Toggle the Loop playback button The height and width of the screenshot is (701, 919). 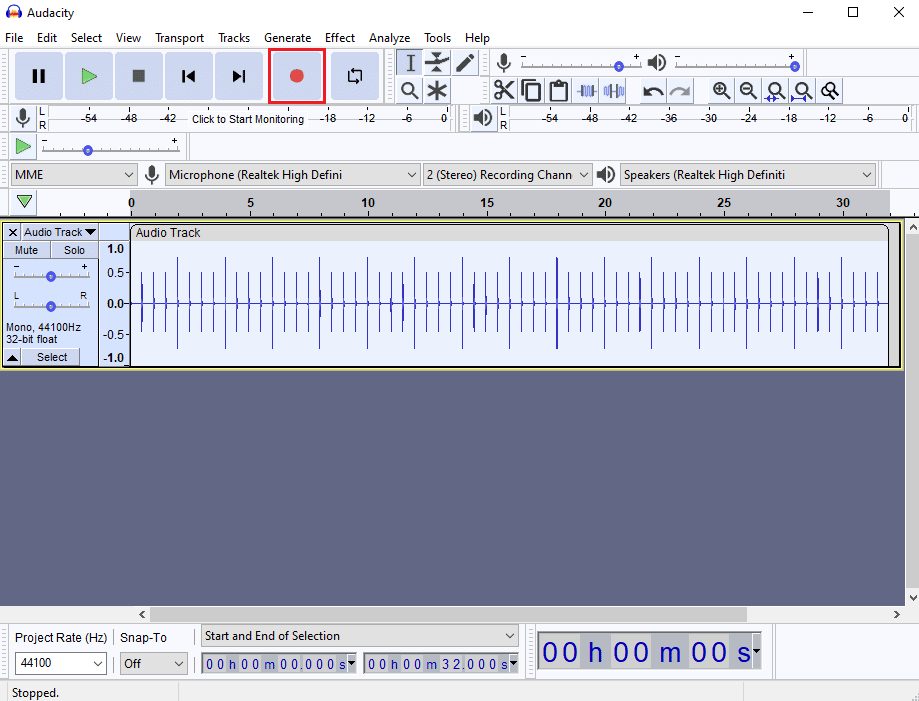pos(355,76)
